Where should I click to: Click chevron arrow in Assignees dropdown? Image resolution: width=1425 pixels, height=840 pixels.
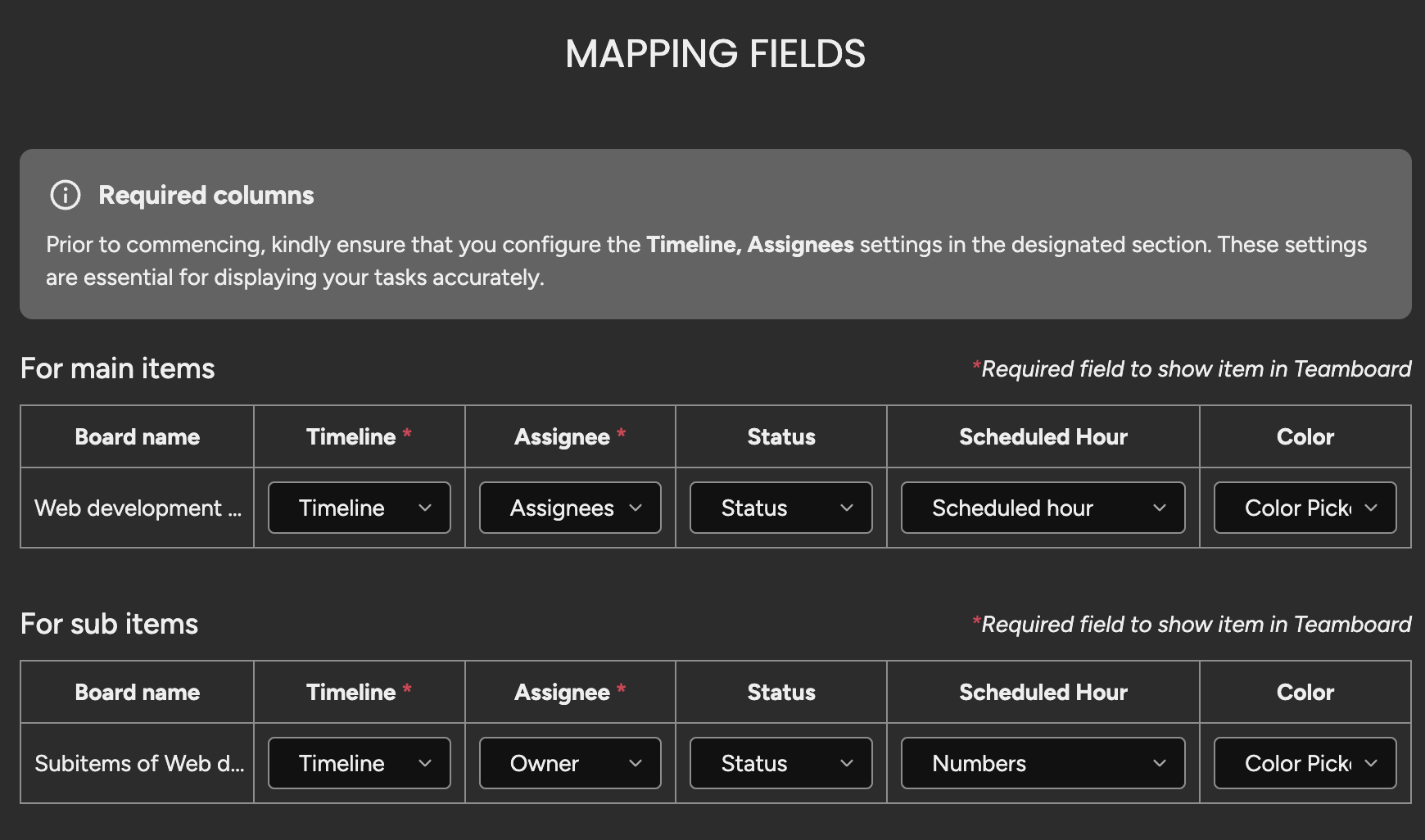pyautogui.click(x=636, y=508)
